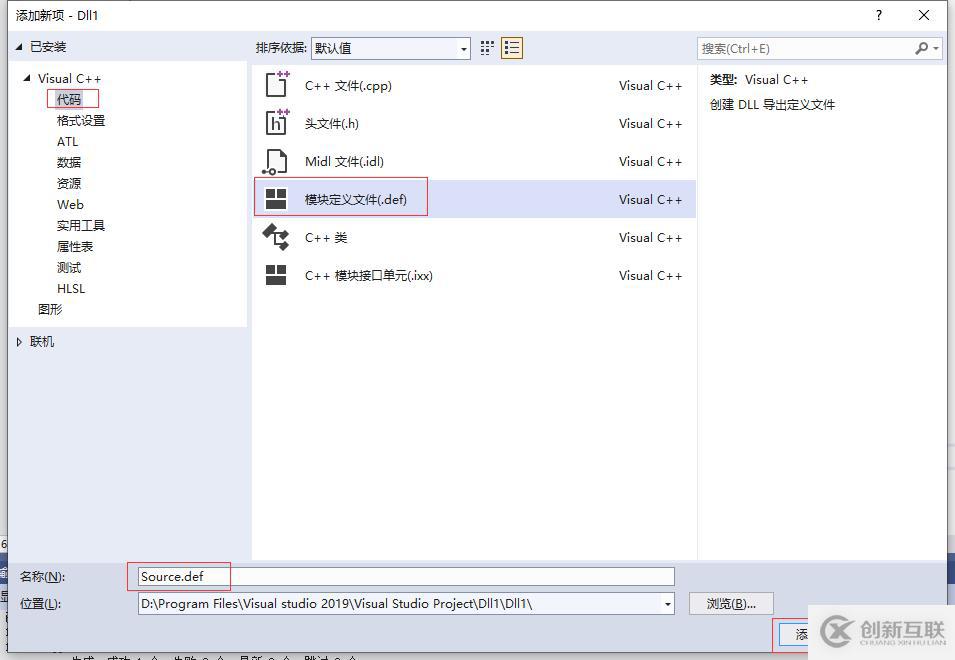955x660 pixels.
Task: Click the 创建 DLL 导出定义文件 description
Action: tap(772, 105)
